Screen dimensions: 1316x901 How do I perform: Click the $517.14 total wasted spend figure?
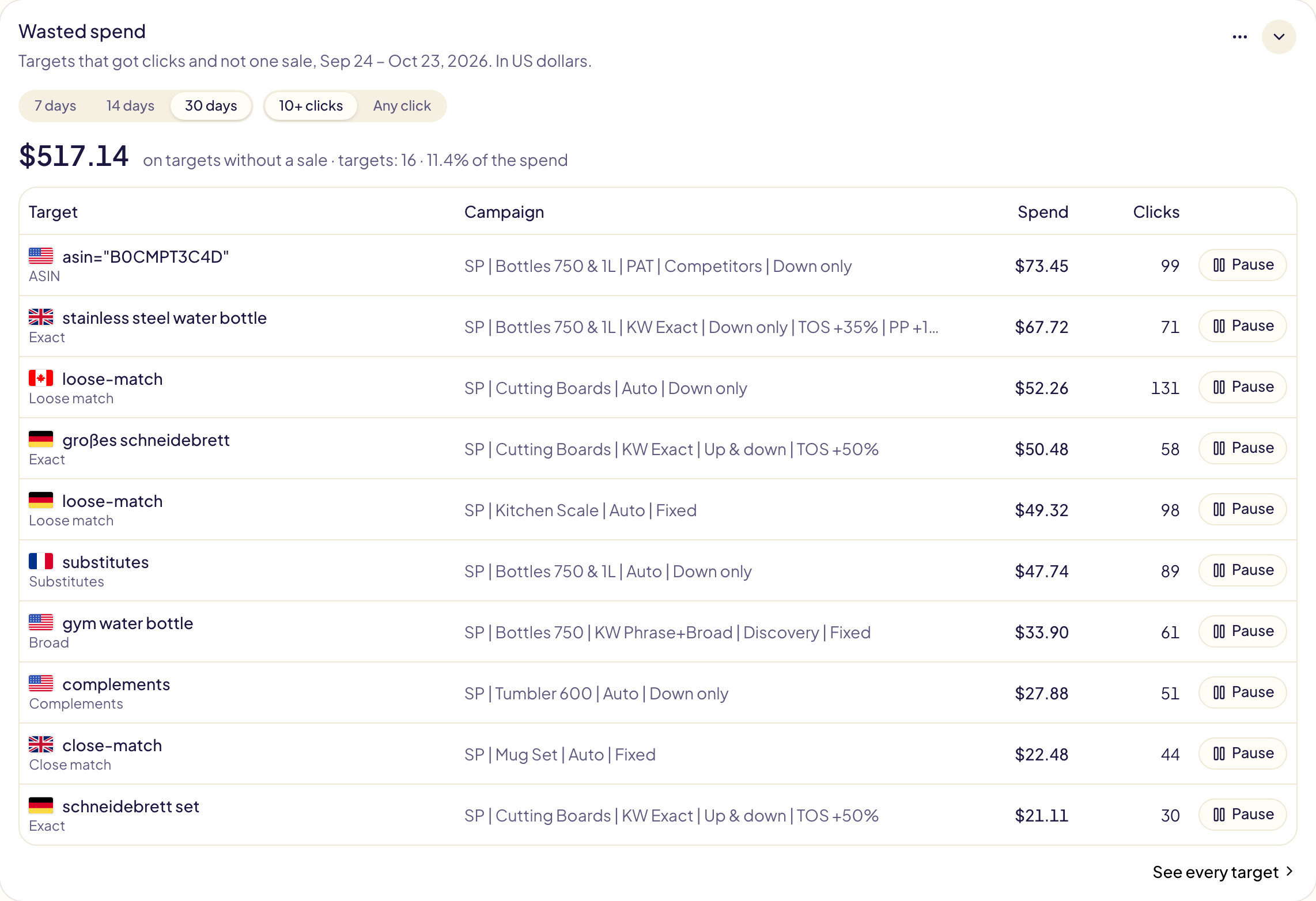74,156
